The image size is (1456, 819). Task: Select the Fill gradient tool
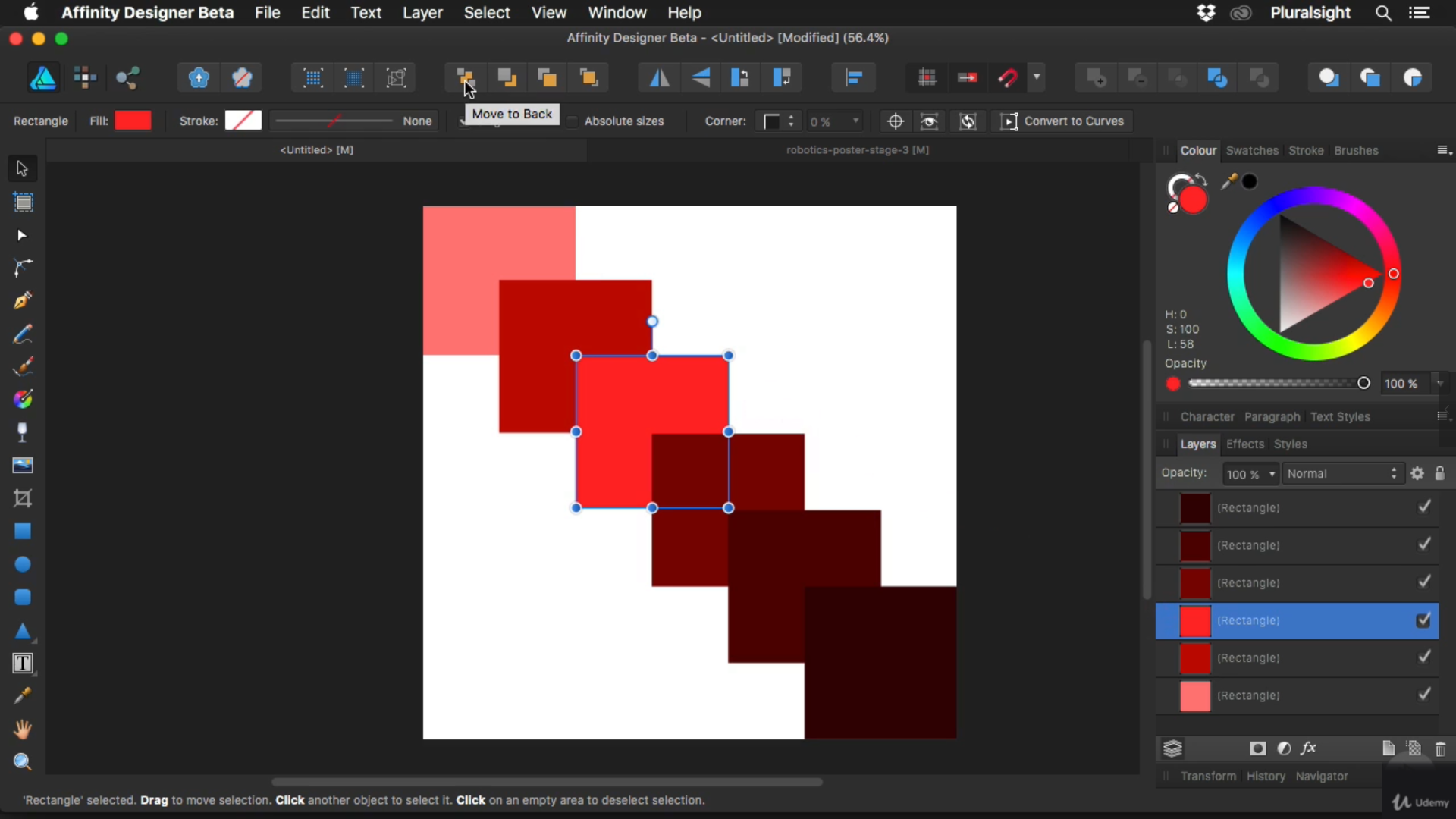tap(23, 400)
